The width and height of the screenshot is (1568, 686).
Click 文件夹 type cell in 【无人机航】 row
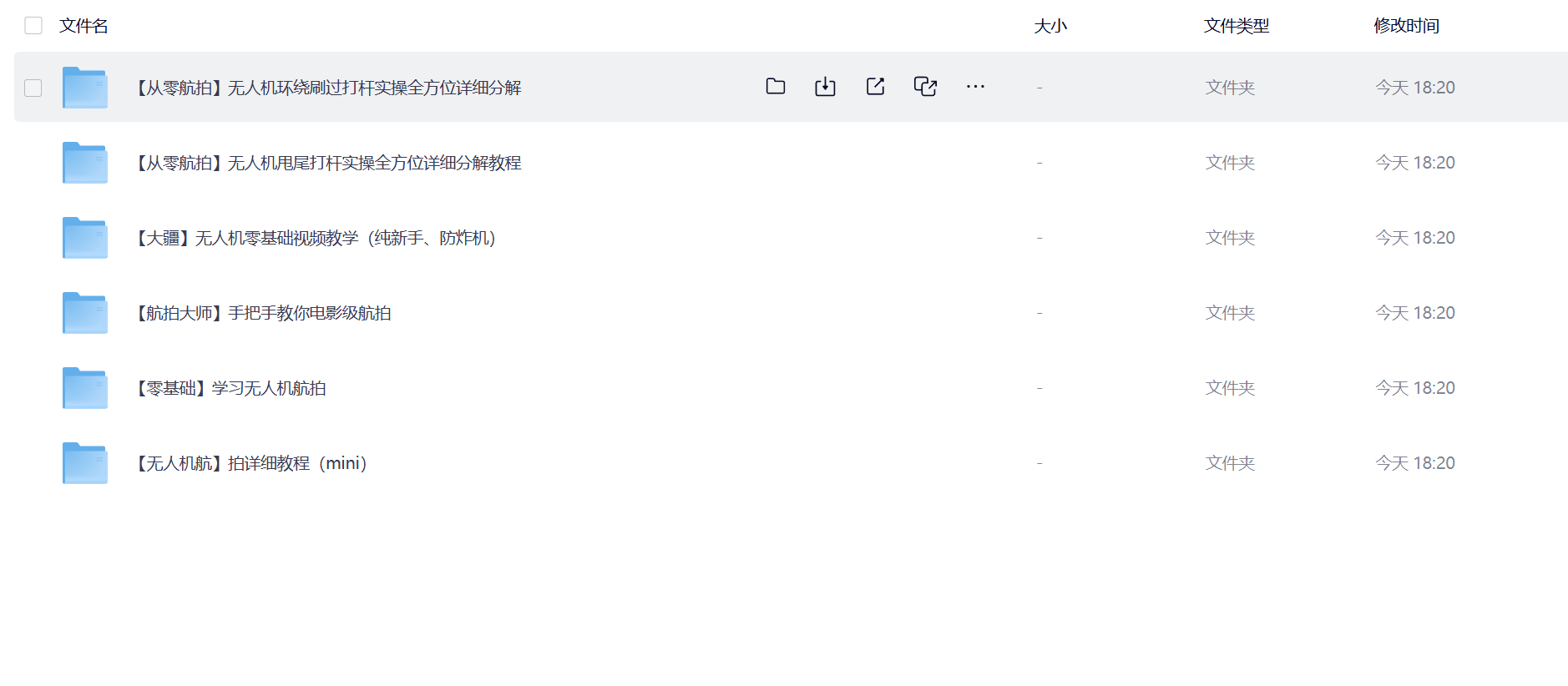click(x=1230, y=463)
